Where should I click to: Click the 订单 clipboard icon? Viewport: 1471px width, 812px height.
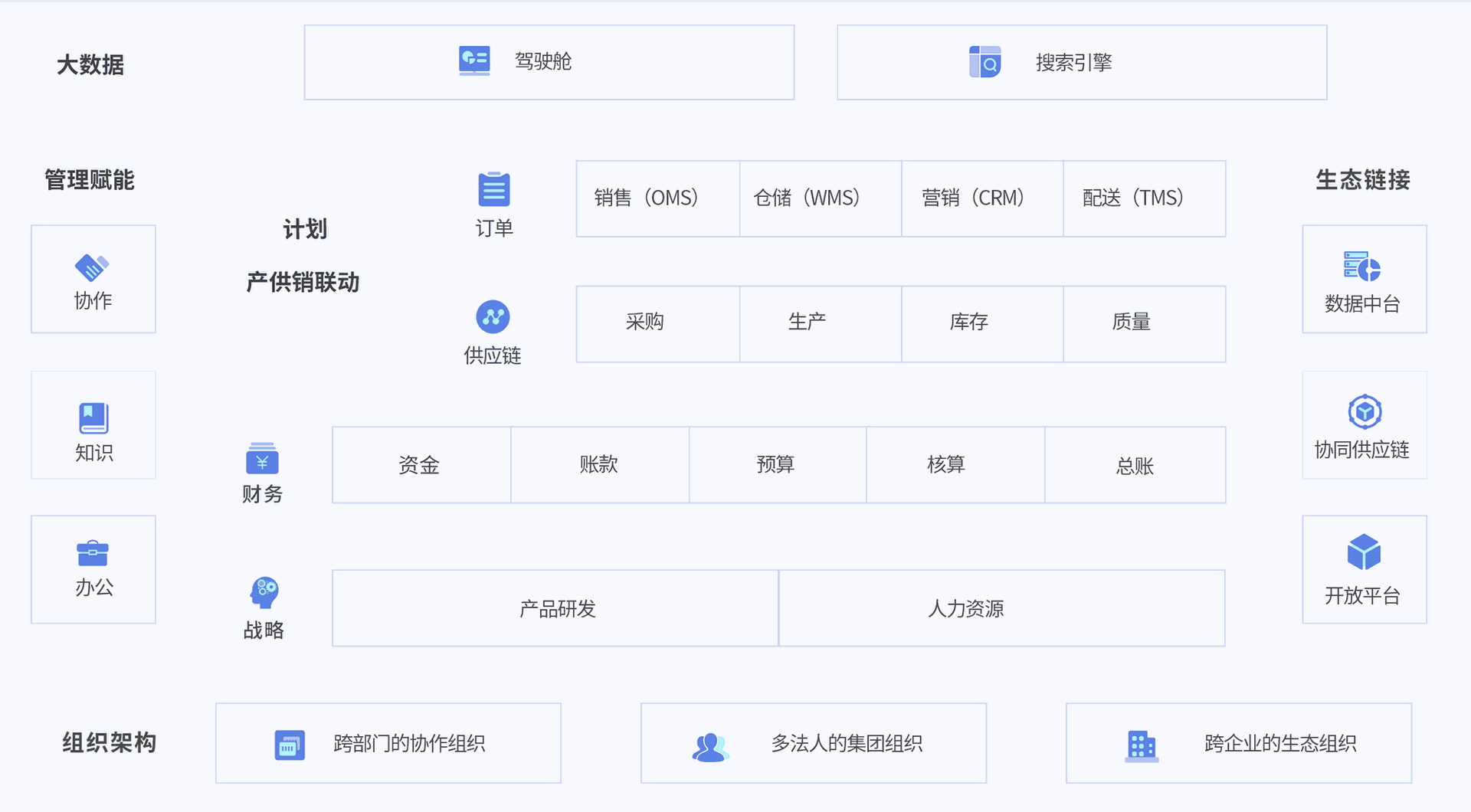tap(494, 189)
